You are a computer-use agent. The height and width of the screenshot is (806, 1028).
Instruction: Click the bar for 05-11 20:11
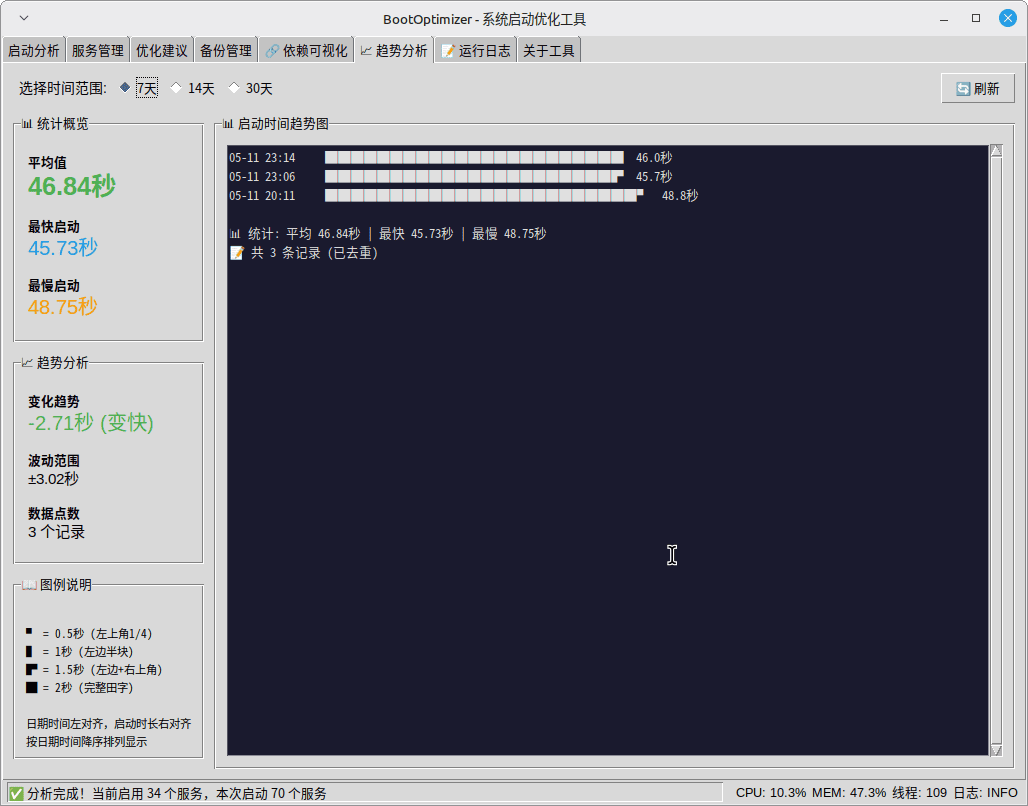pos(484,195)
